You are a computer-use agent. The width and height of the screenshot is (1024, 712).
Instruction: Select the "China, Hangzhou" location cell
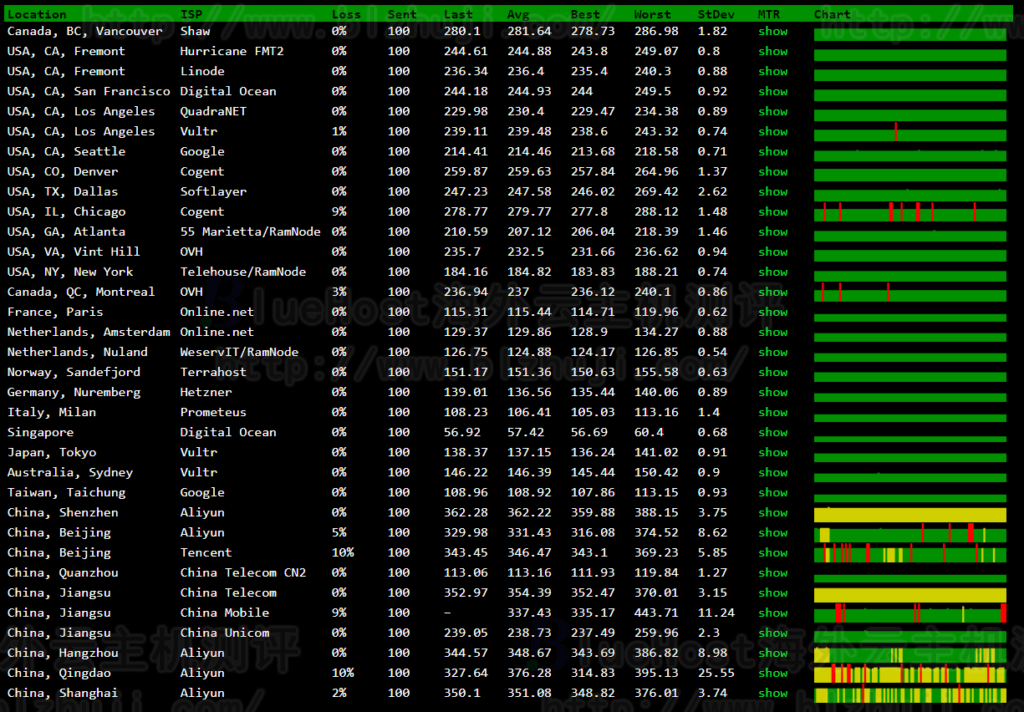click(x=63, y=653)
